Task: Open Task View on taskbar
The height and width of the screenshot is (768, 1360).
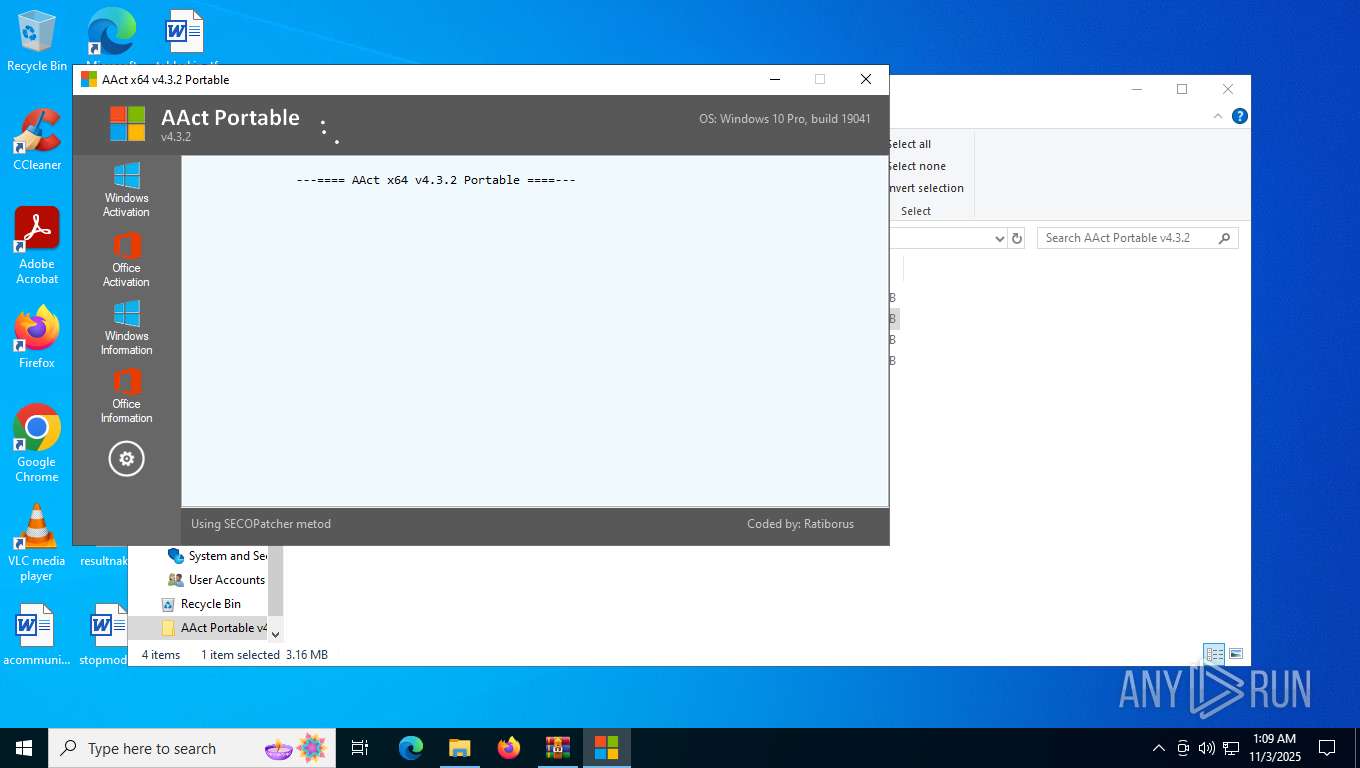Action: pos(360,748)
